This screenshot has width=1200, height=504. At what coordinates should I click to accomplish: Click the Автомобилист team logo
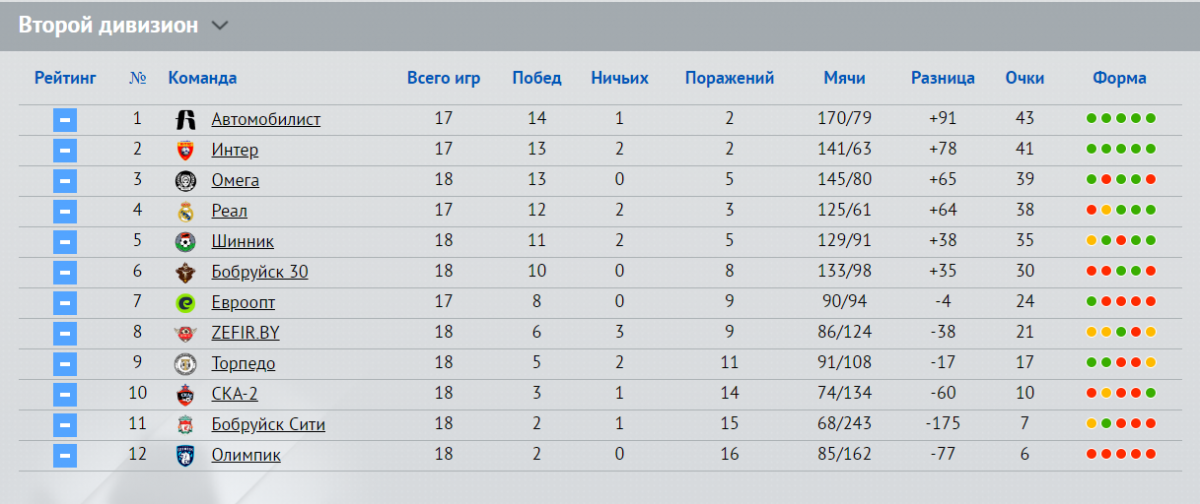pos(185,120)
